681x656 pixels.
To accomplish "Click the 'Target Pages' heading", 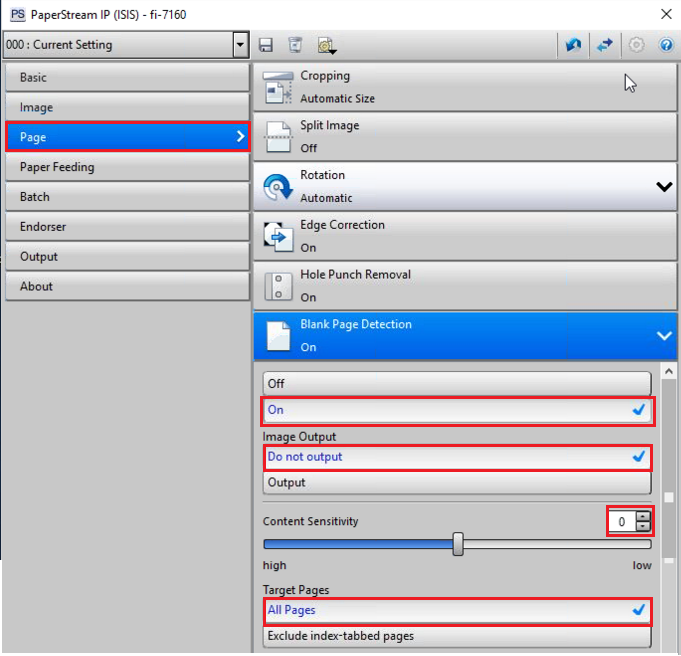I will (296, 590).
